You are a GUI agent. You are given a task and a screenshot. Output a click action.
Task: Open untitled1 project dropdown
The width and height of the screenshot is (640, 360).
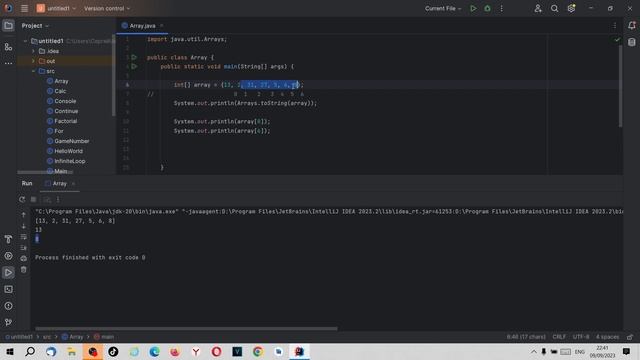coord(56,8)
